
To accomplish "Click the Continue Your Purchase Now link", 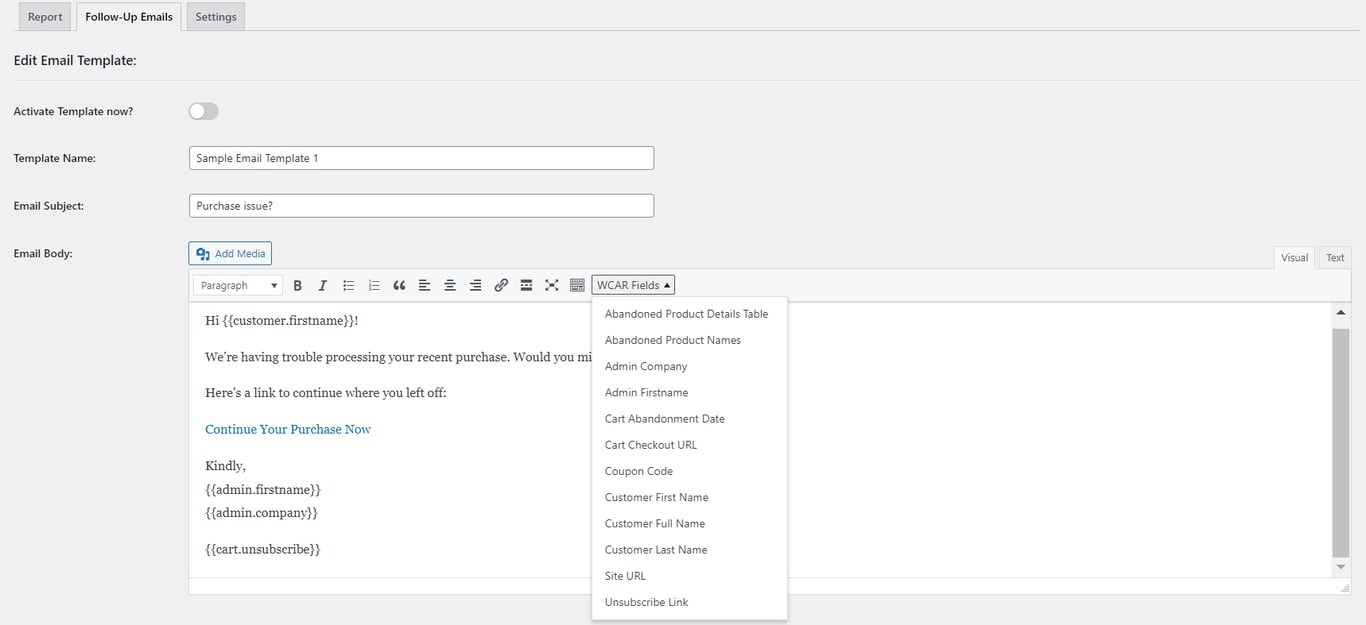I will pos(288,428).
